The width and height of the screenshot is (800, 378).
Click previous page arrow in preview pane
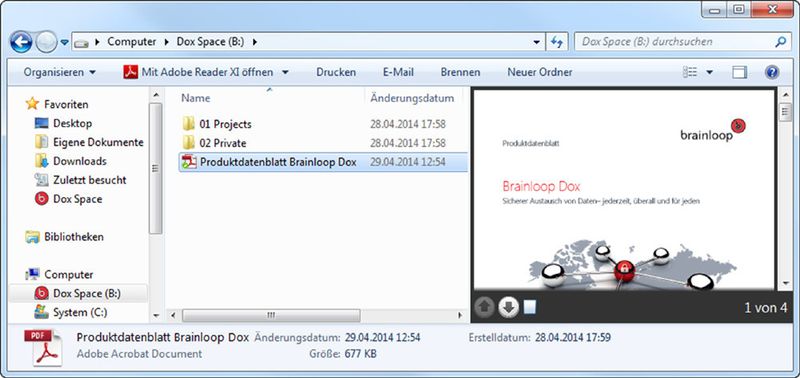[x=484, y=307]
